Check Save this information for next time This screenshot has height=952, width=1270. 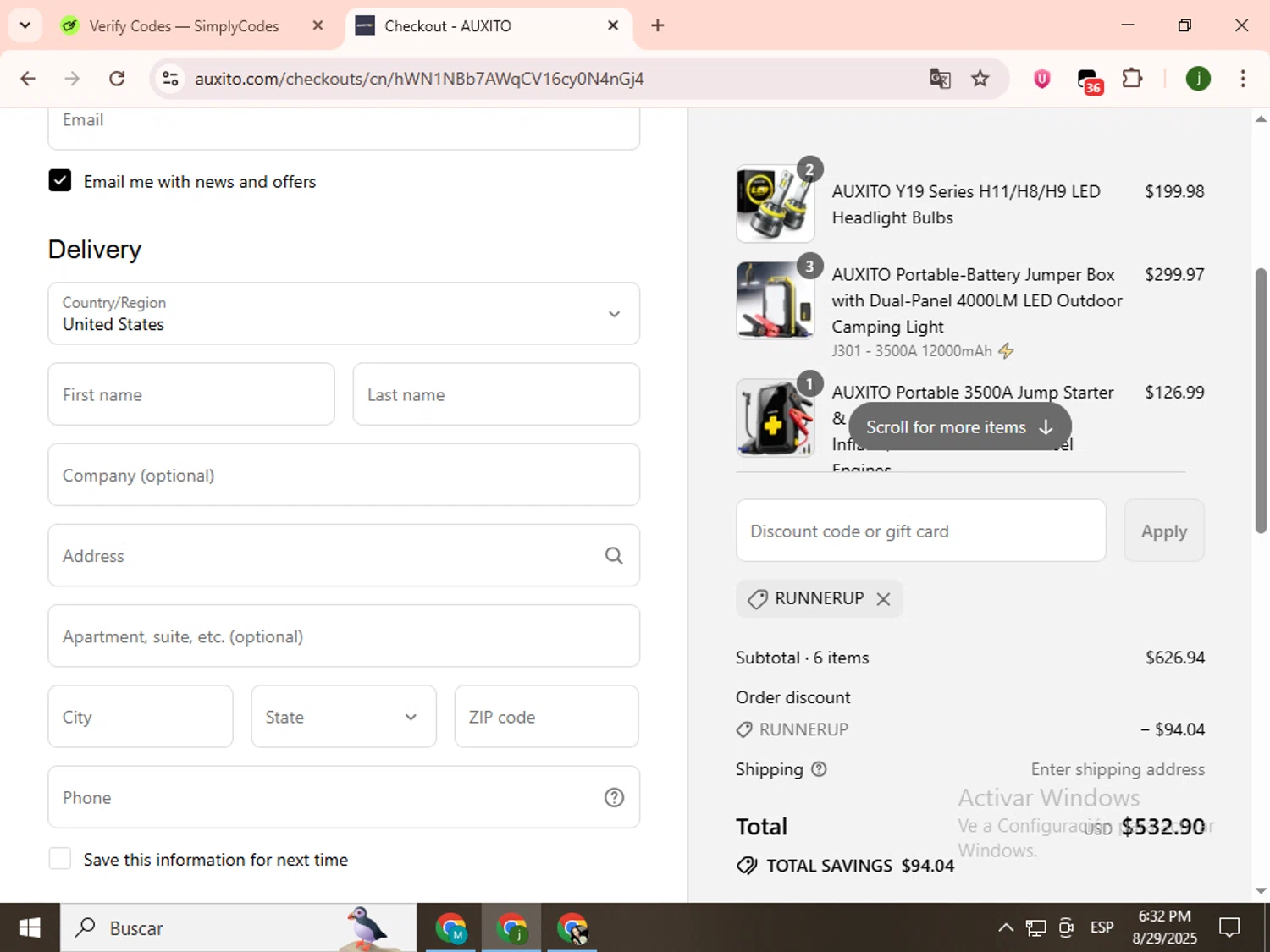[x=60, y=859]
